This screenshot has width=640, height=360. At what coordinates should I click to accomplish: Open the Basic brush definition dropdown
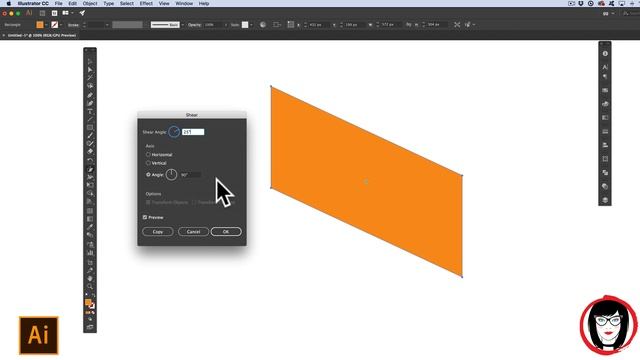coord(182,25)
